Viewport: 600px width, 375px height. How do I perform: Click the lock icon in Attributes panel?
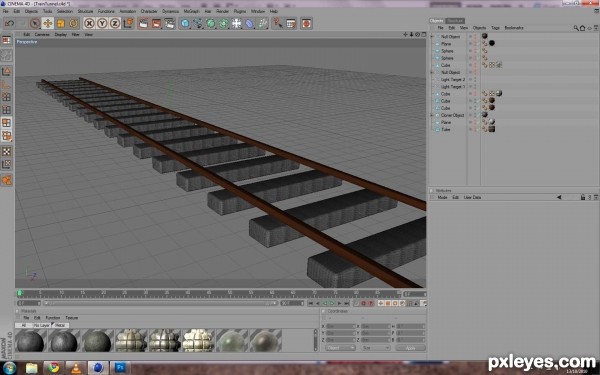(x=583, y=197)
